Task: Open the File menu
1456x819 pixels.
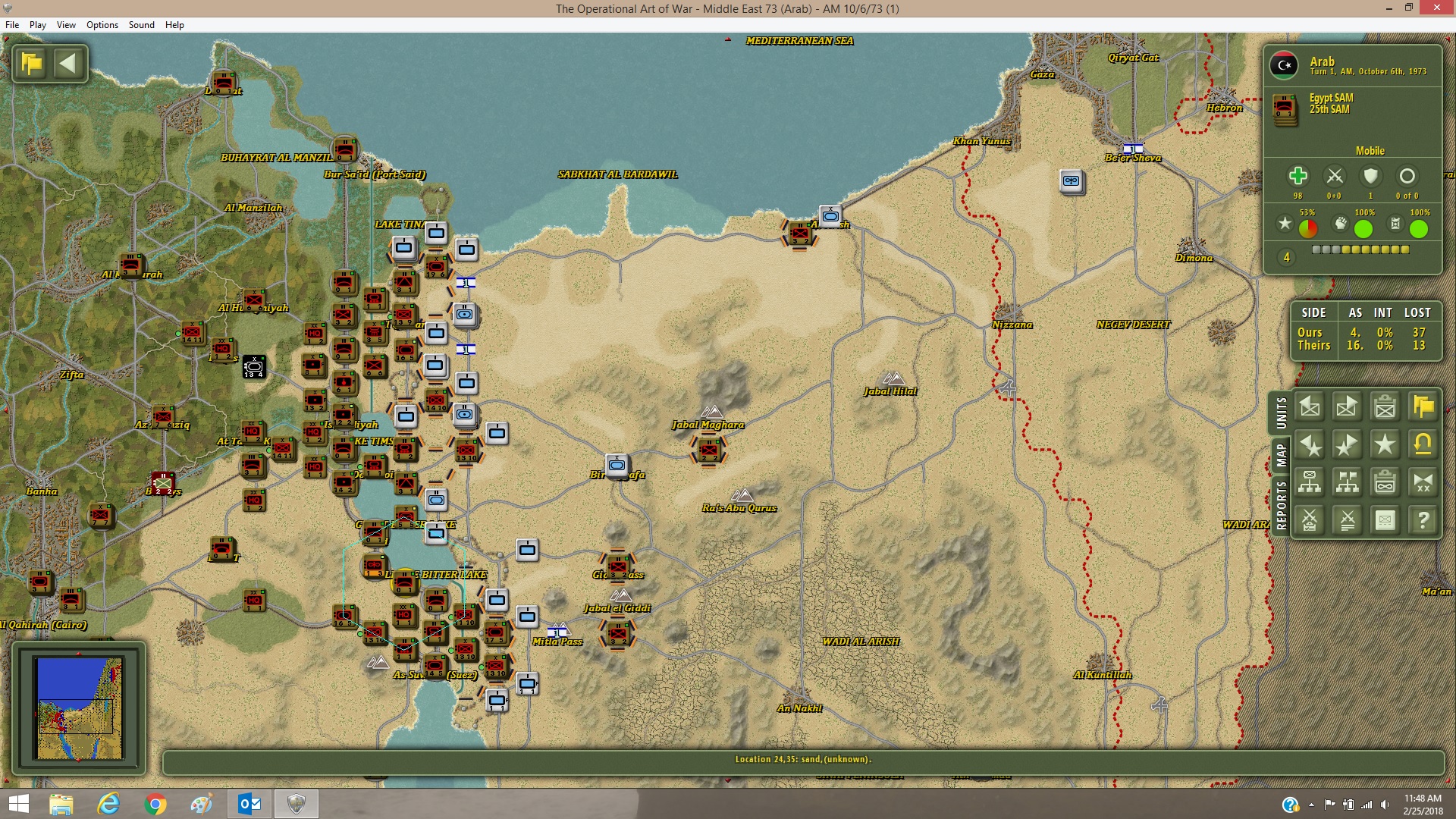Action: point(12,25)
